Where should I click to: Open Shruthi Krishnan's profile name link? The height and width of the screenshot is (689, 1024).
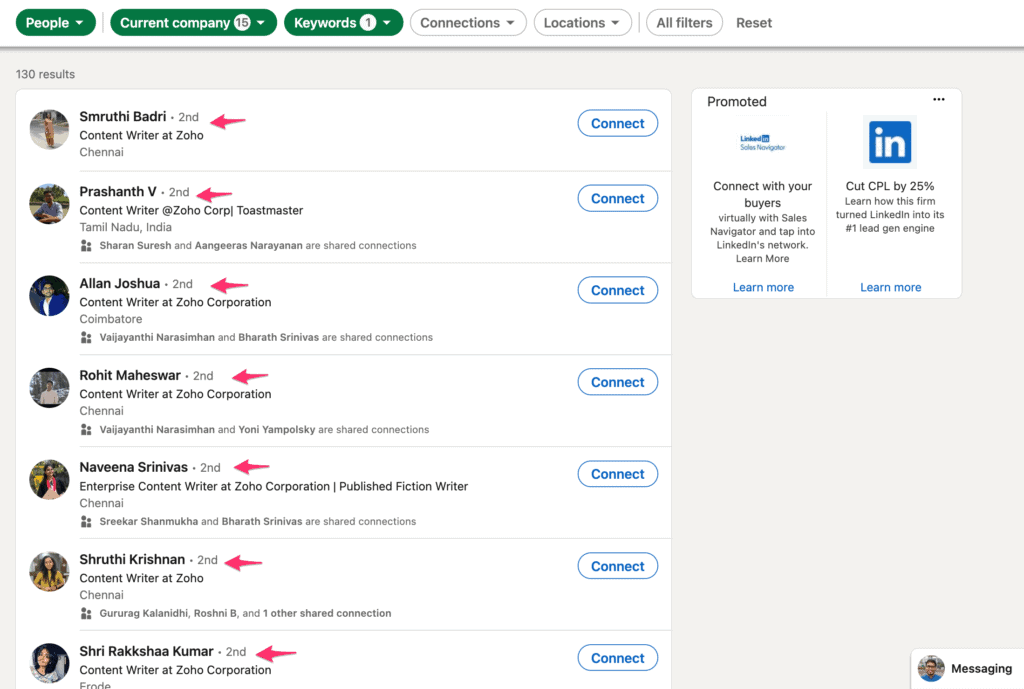coord(133,560)
